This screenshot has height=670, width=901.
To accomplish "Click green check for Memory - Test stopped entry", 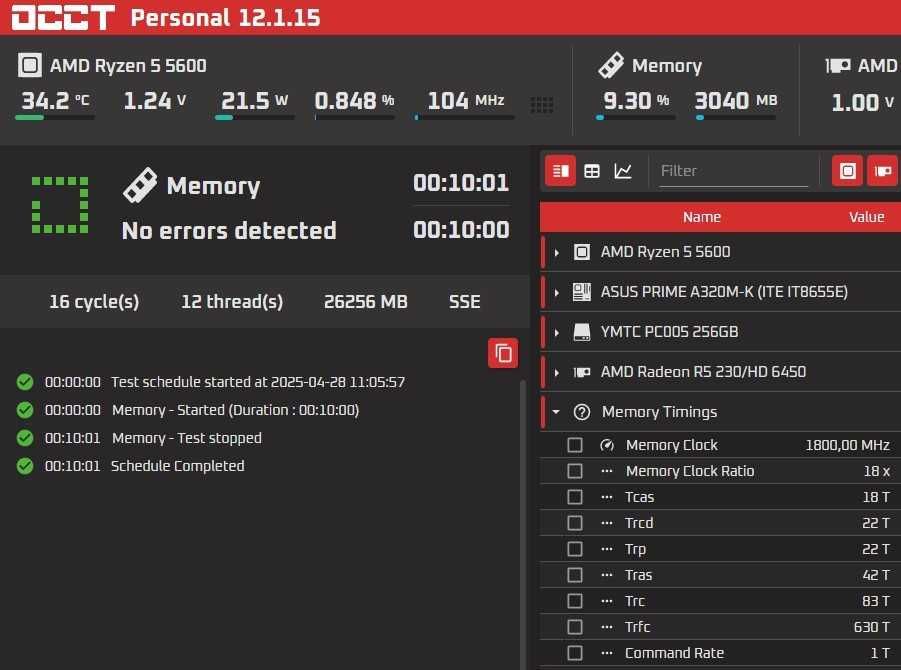I will (x=25, y=438).
